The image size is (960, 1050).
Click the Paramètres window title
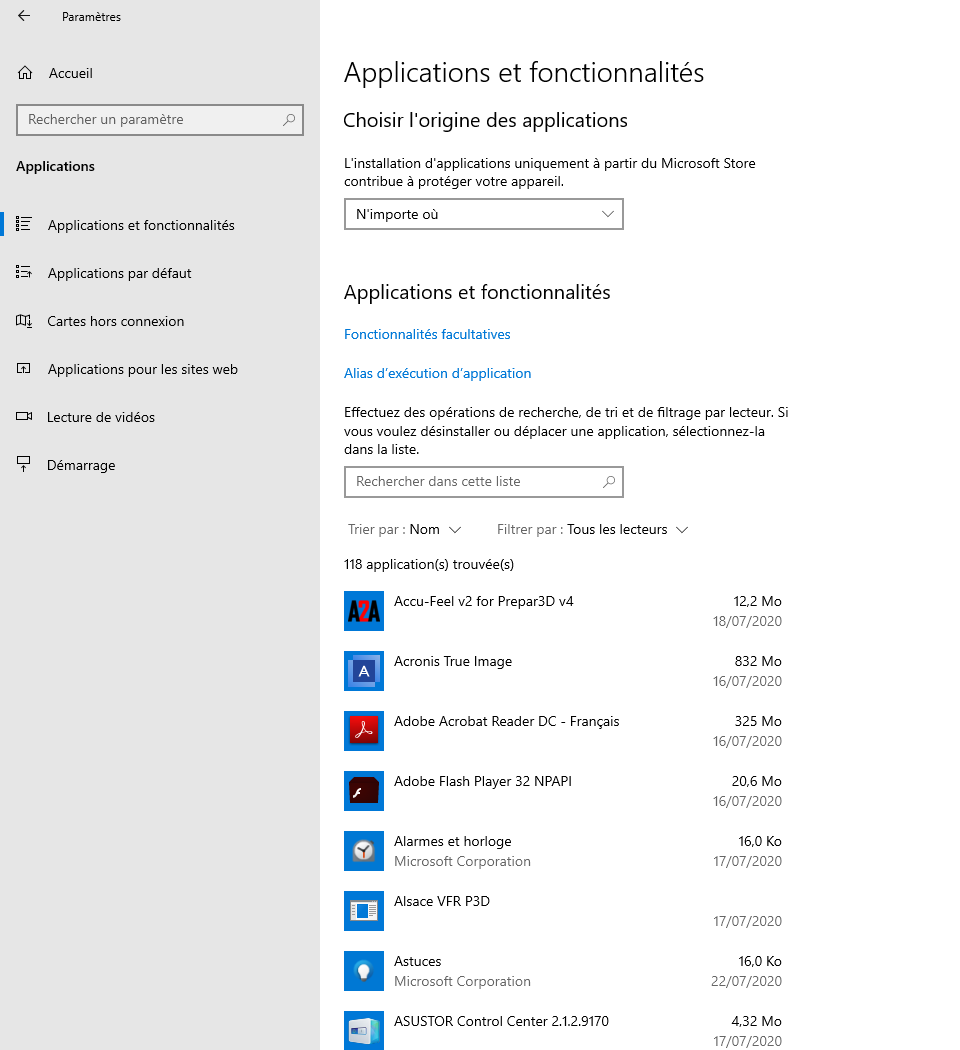click(x=92, y=17)
